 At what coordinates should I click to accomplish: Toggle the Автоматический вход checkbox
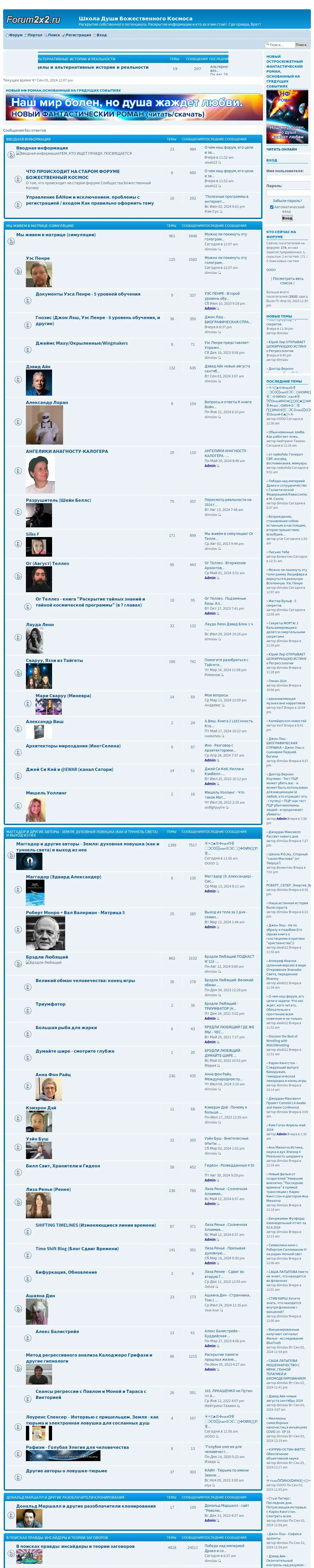tap(272, 207)
